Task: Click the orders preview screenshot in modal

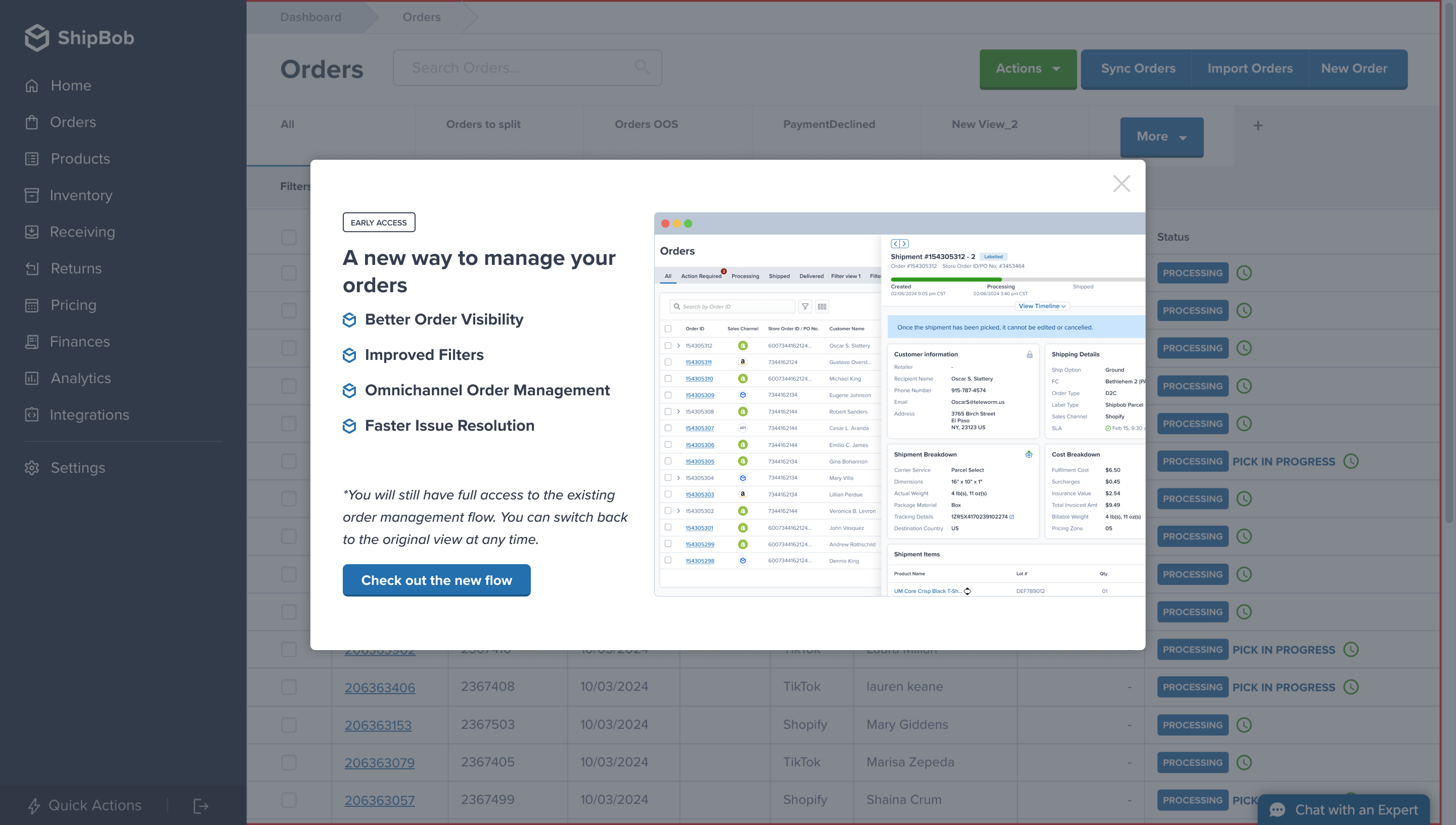Action: click(900, 404)
